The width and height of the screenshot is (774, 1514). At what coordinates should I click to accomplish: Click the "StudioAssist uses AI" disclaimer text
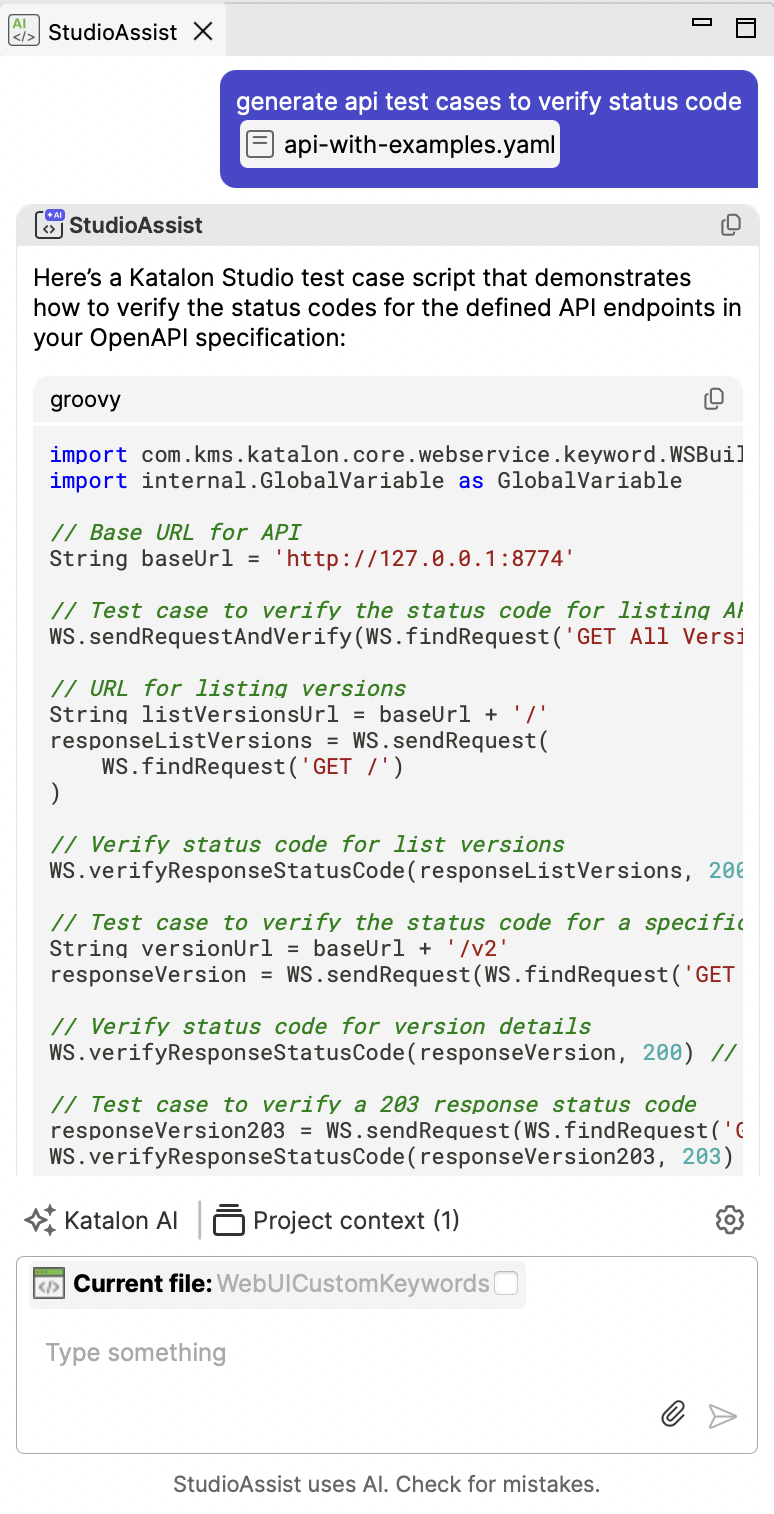[386, 1484]
